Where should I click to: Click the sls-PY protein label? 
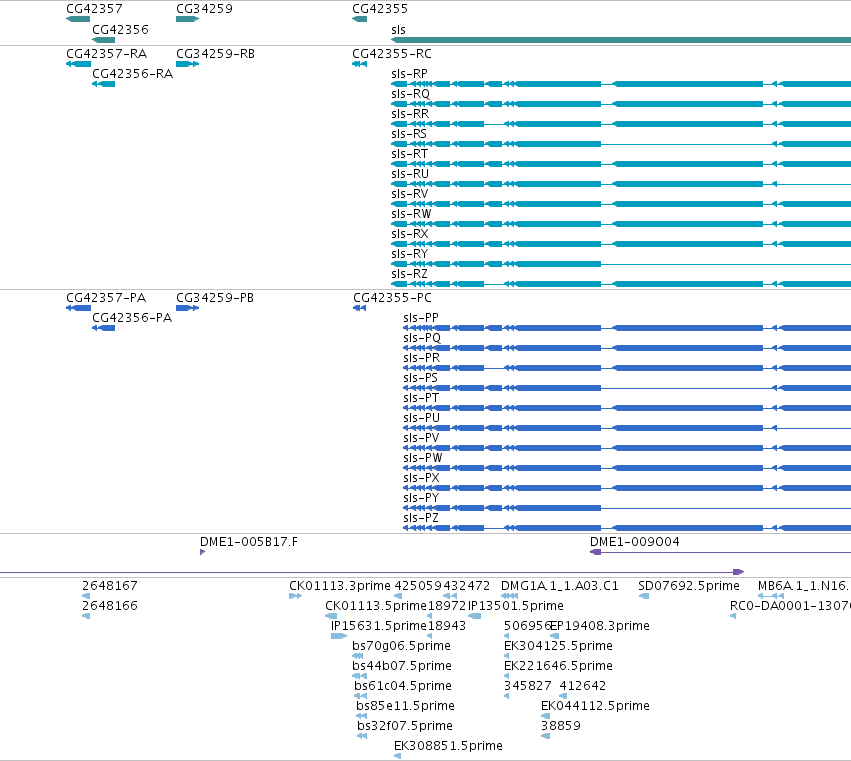point(421,498)
